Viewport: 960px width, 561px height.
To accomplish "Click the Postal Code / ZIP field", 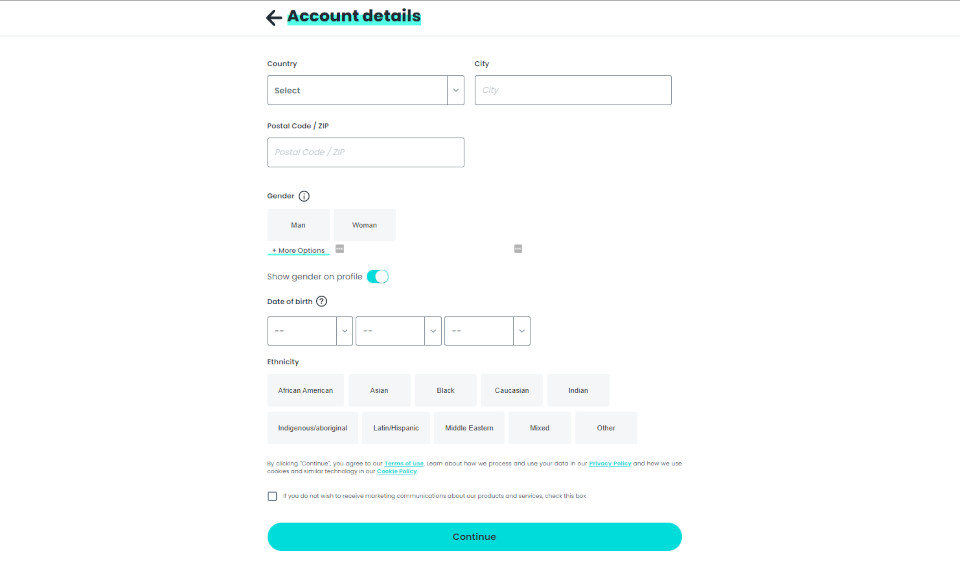I will 365,152.
